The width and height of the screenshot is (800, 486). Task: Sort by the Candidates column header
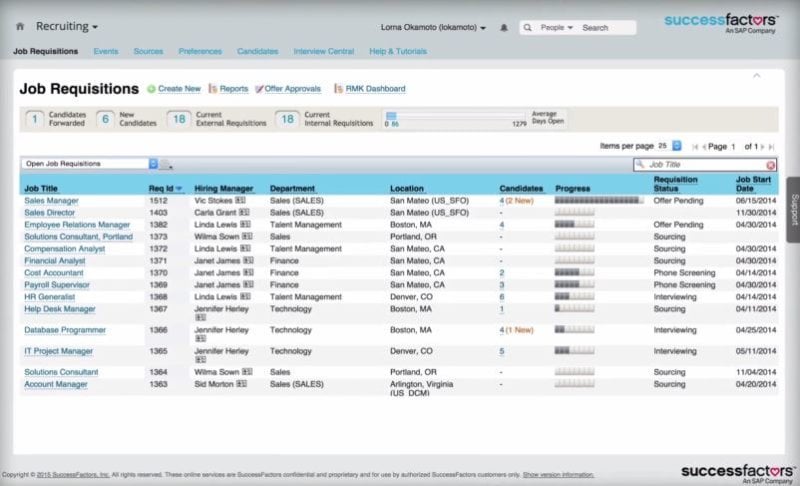coord(521,189)
